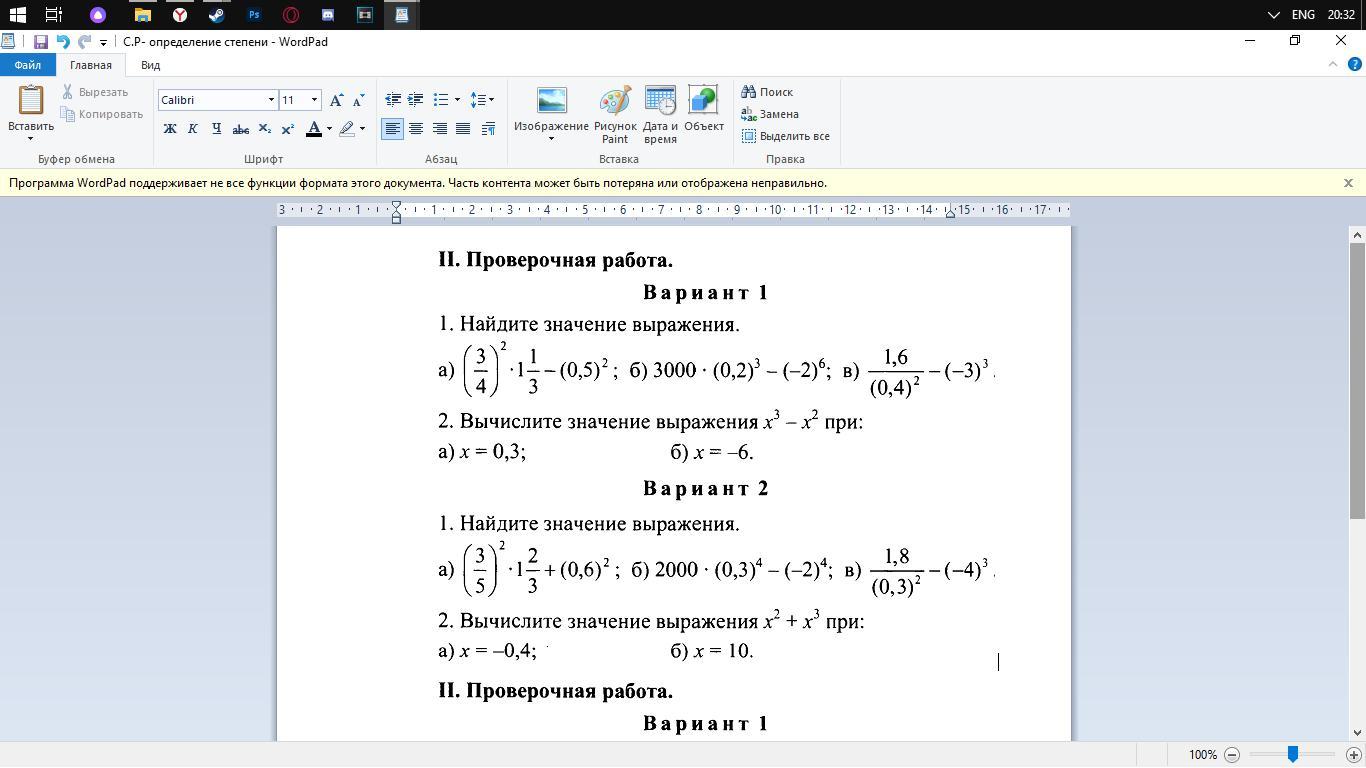Decrease paragraph indent
This screenshot has height=768, width=1366.
click(393, 100)
